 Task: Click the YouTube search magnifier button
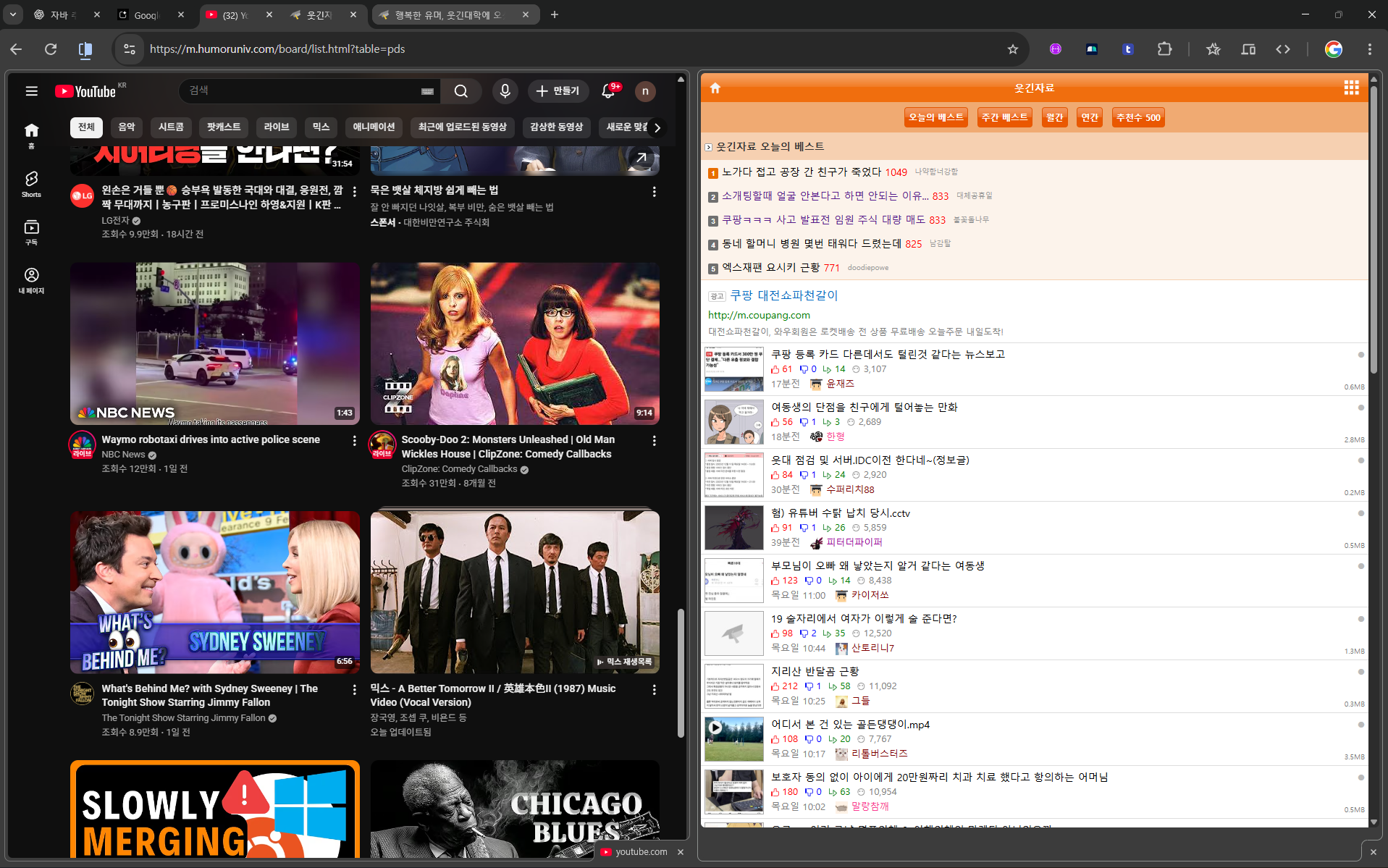[x=461, y=91]
